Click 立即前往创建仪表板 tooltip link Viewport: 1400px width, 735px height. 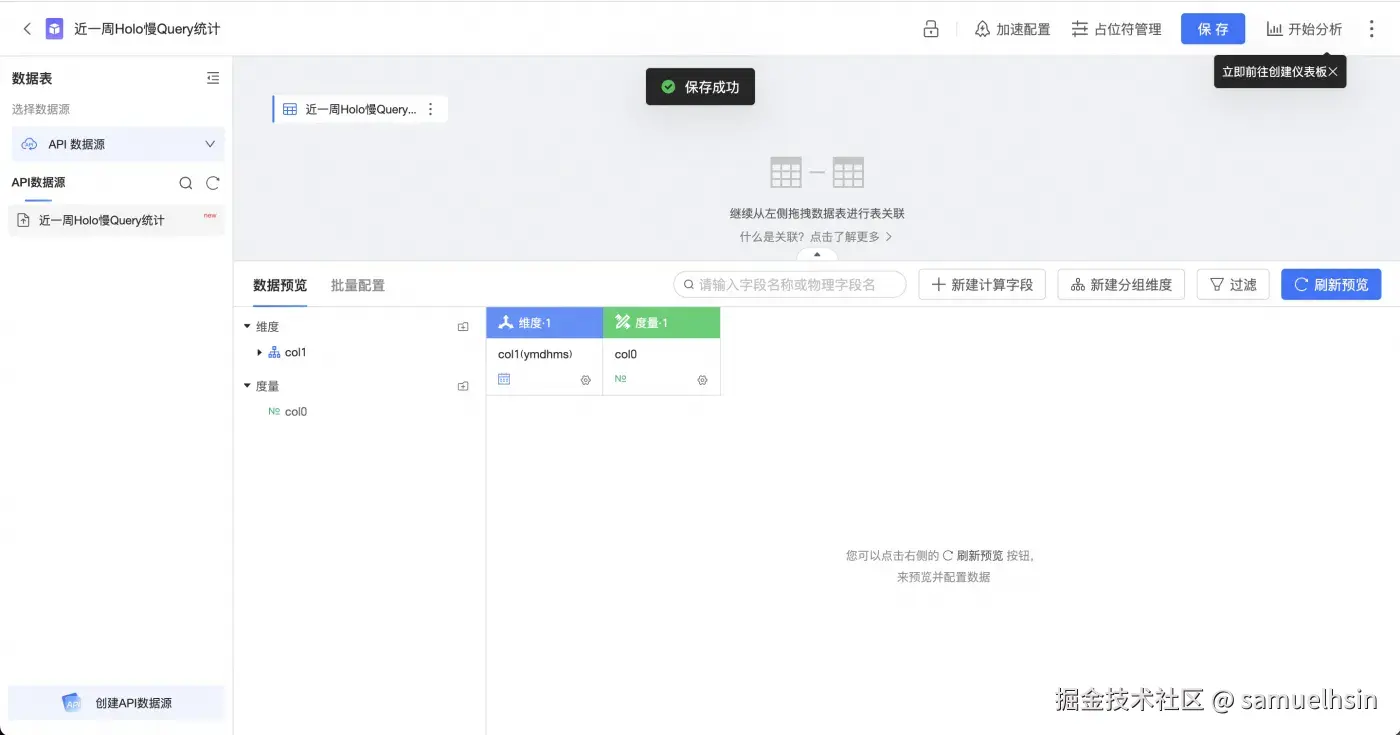coord(1274,72)
